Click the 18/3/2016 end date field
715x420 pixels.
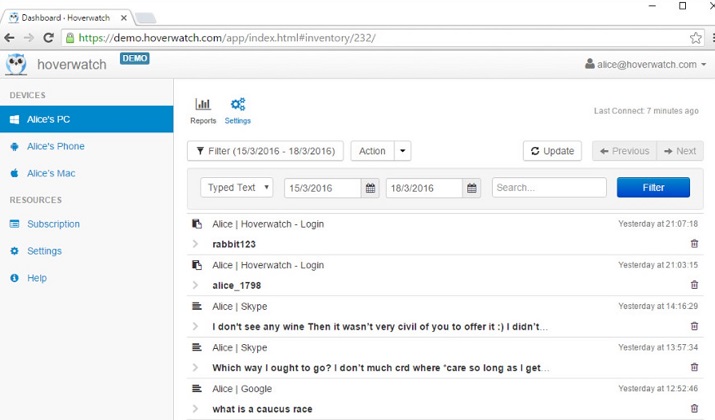coord(424,188)
